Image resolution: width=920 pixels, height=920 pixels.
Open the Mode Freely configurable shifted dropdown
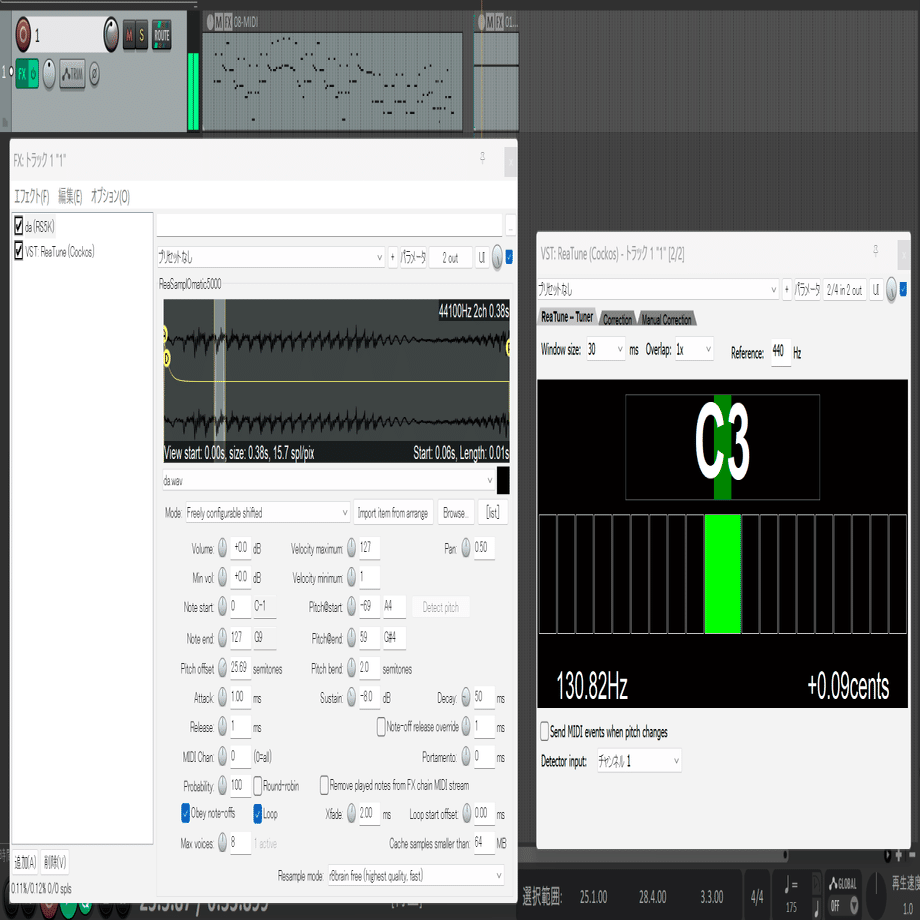tap(268, 513)
